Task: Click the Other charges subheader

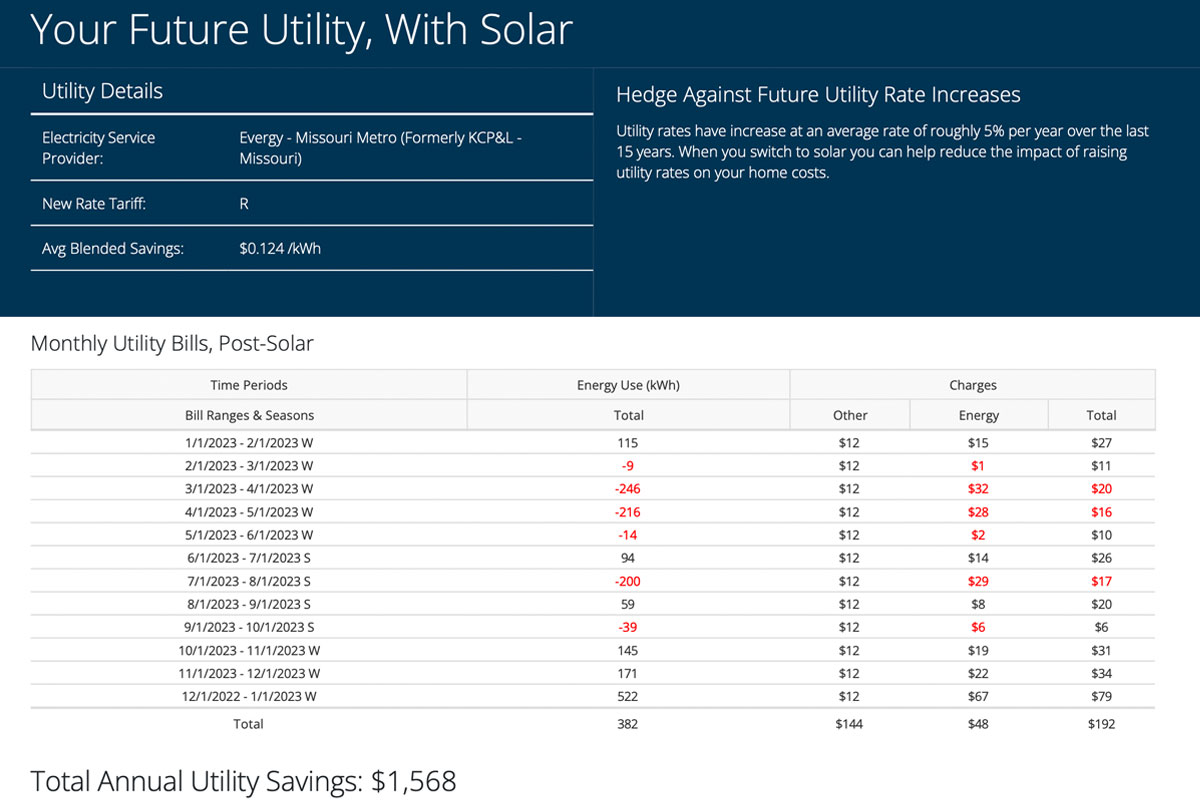Action: [x=849, y=414]
